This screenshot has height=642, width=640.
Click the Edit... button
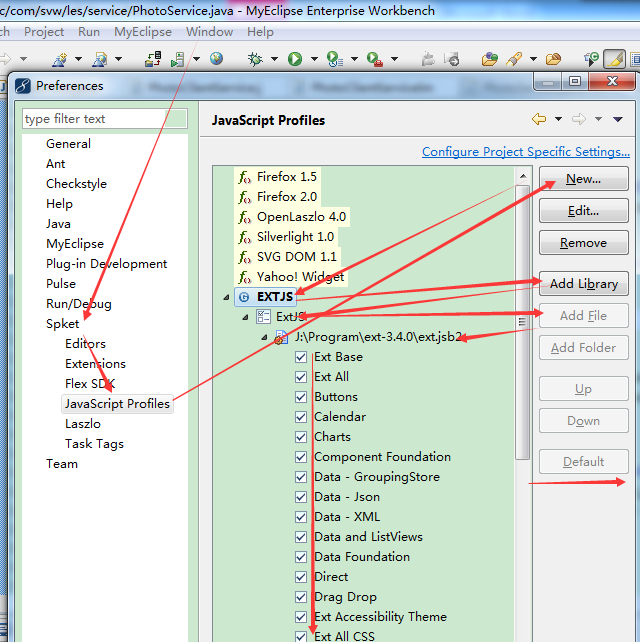[x=583, y=211]
